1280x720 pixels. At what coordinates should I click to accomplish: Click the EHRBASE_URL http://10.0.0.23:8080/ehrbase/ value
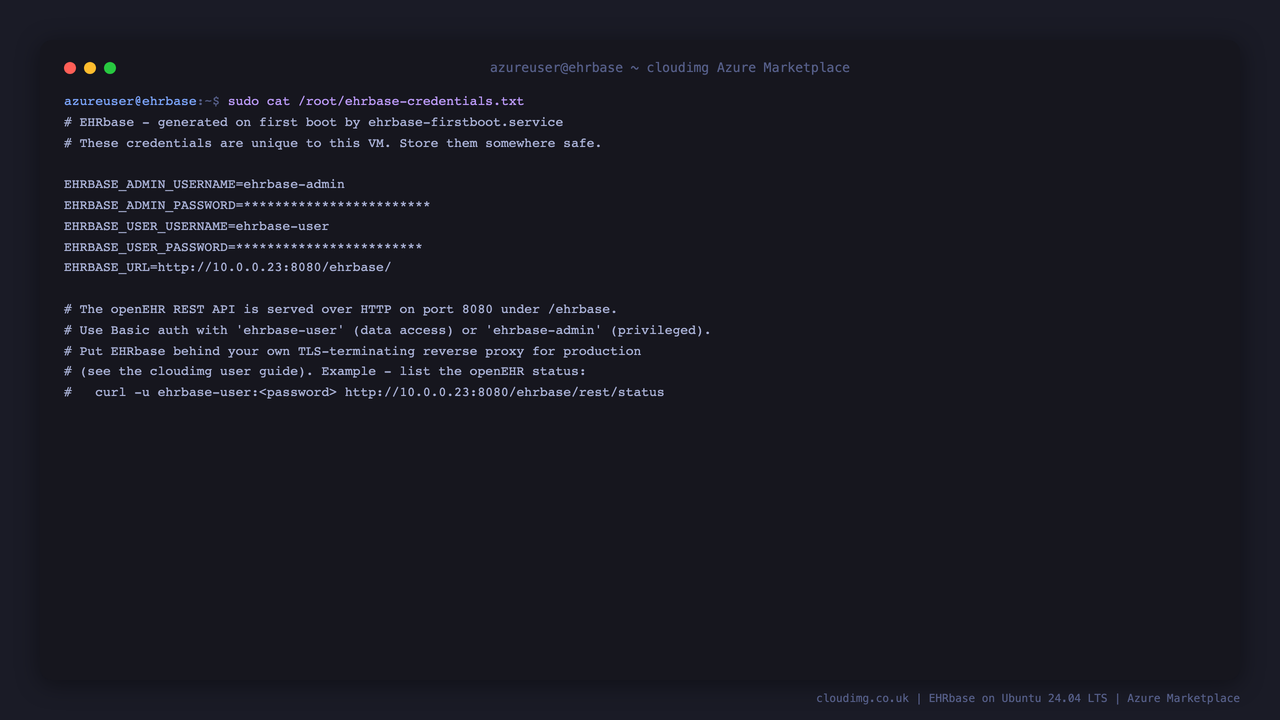(274, 267)
